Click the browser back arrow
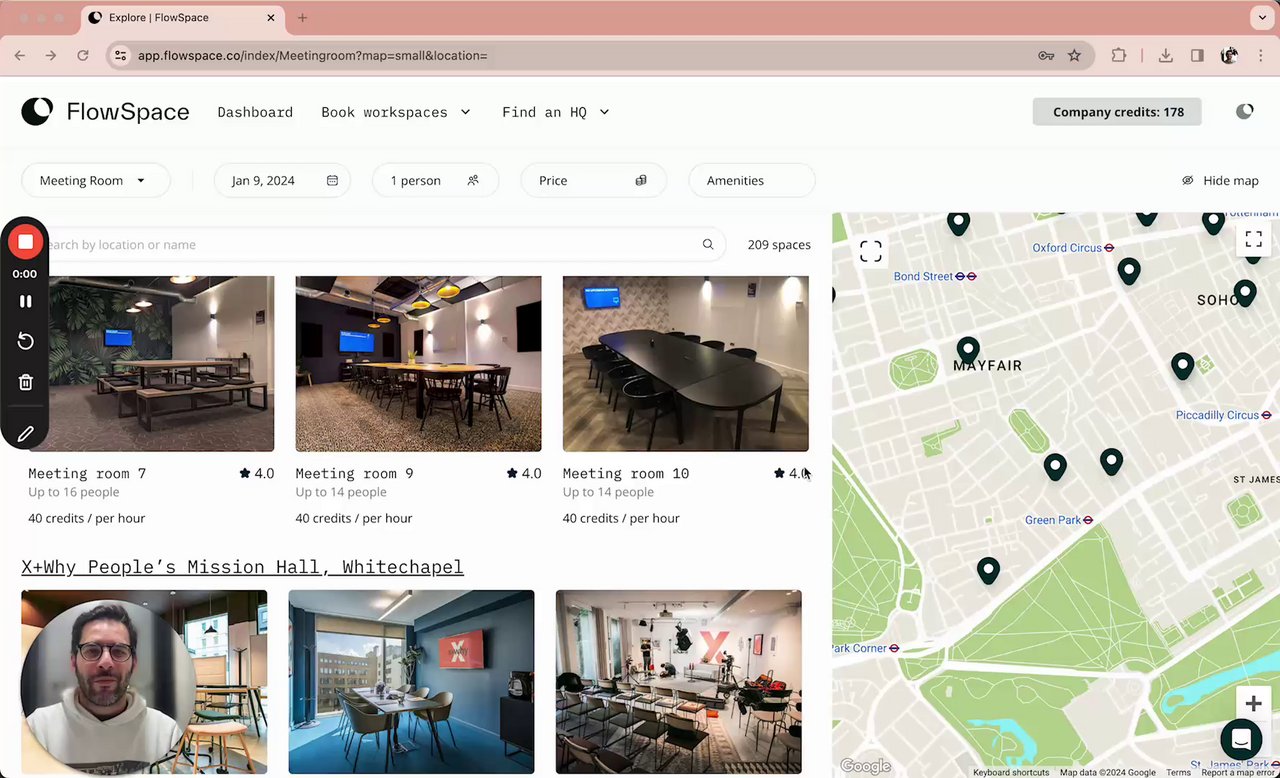 click(x=20, y=55)
